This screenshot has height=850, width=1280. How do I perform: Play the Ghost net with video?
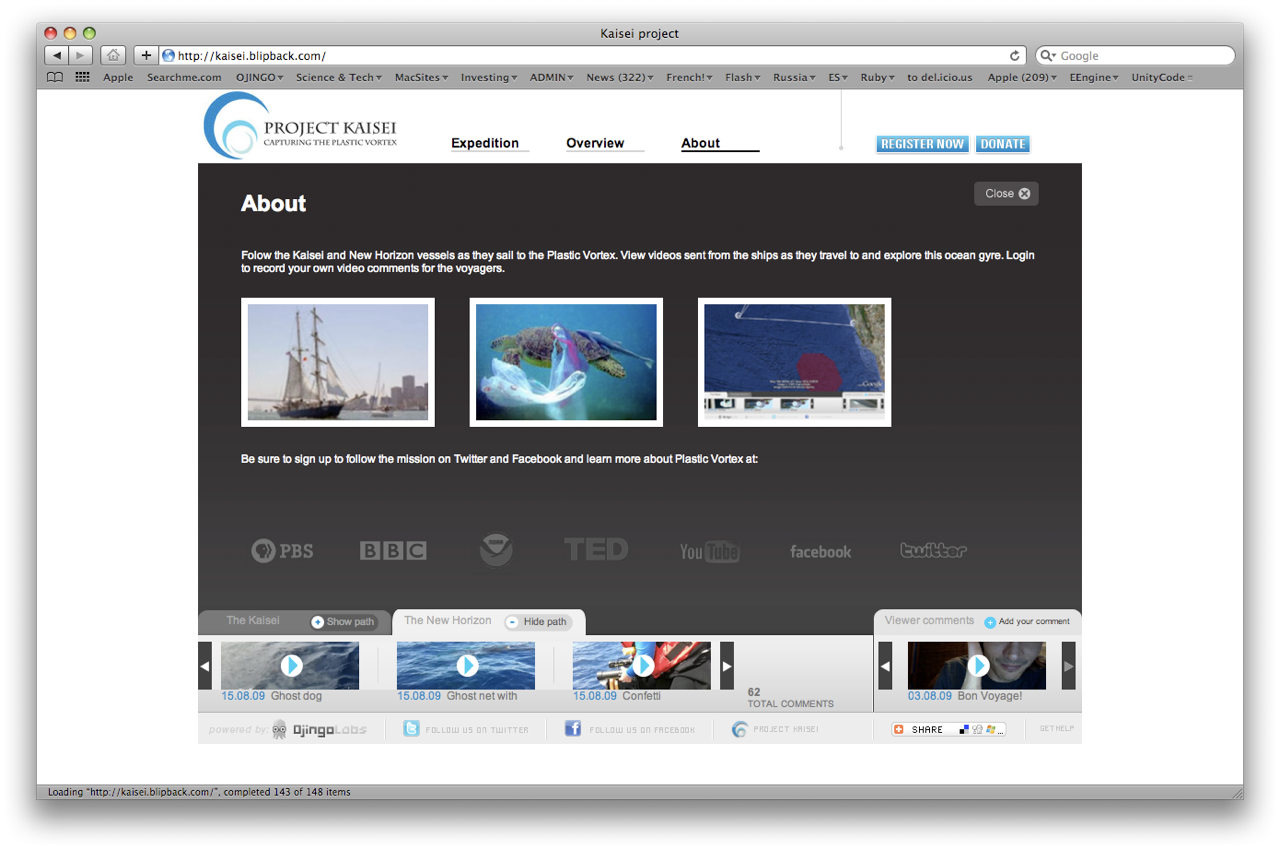click(467, 665)
